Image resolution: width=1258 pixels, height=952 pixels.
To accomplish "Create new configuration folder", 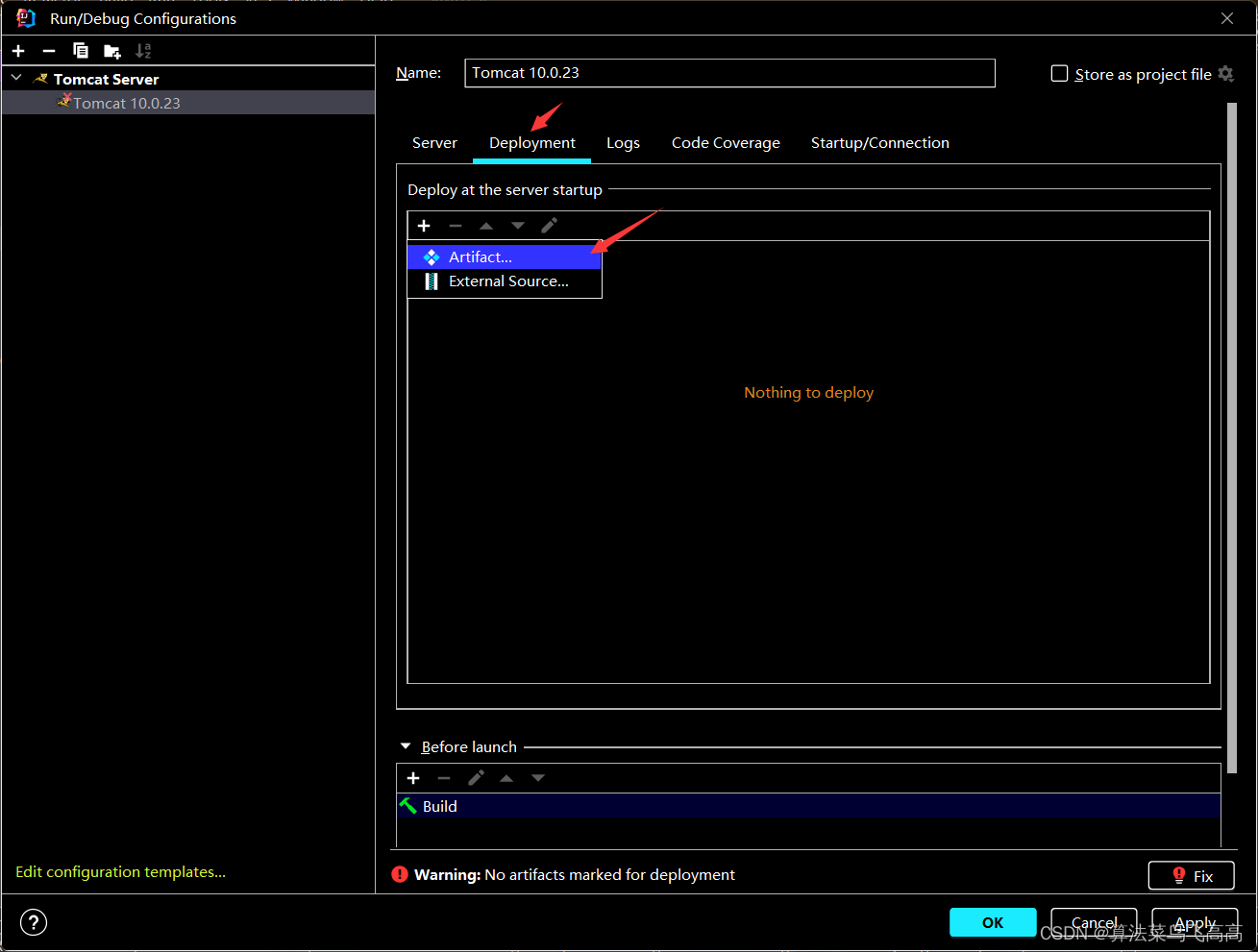I will 112,51.
